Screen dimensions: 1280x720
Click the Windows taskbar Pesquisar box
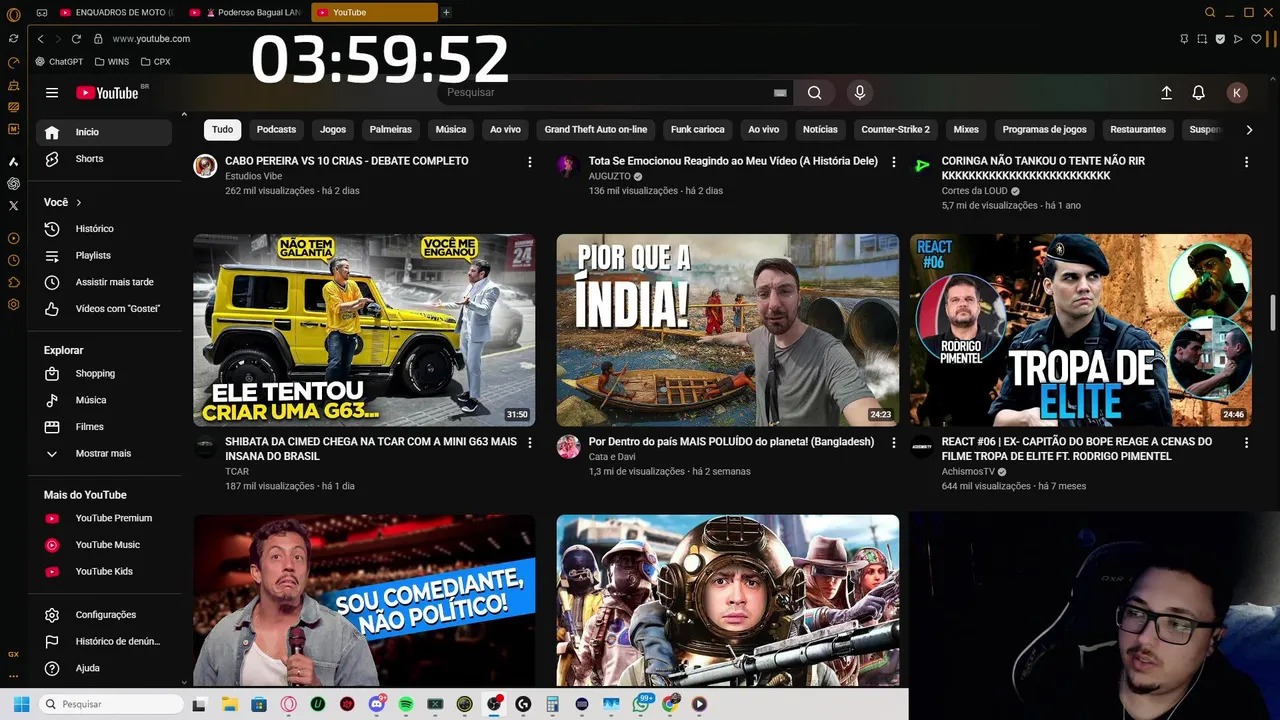tap(111, 704)
